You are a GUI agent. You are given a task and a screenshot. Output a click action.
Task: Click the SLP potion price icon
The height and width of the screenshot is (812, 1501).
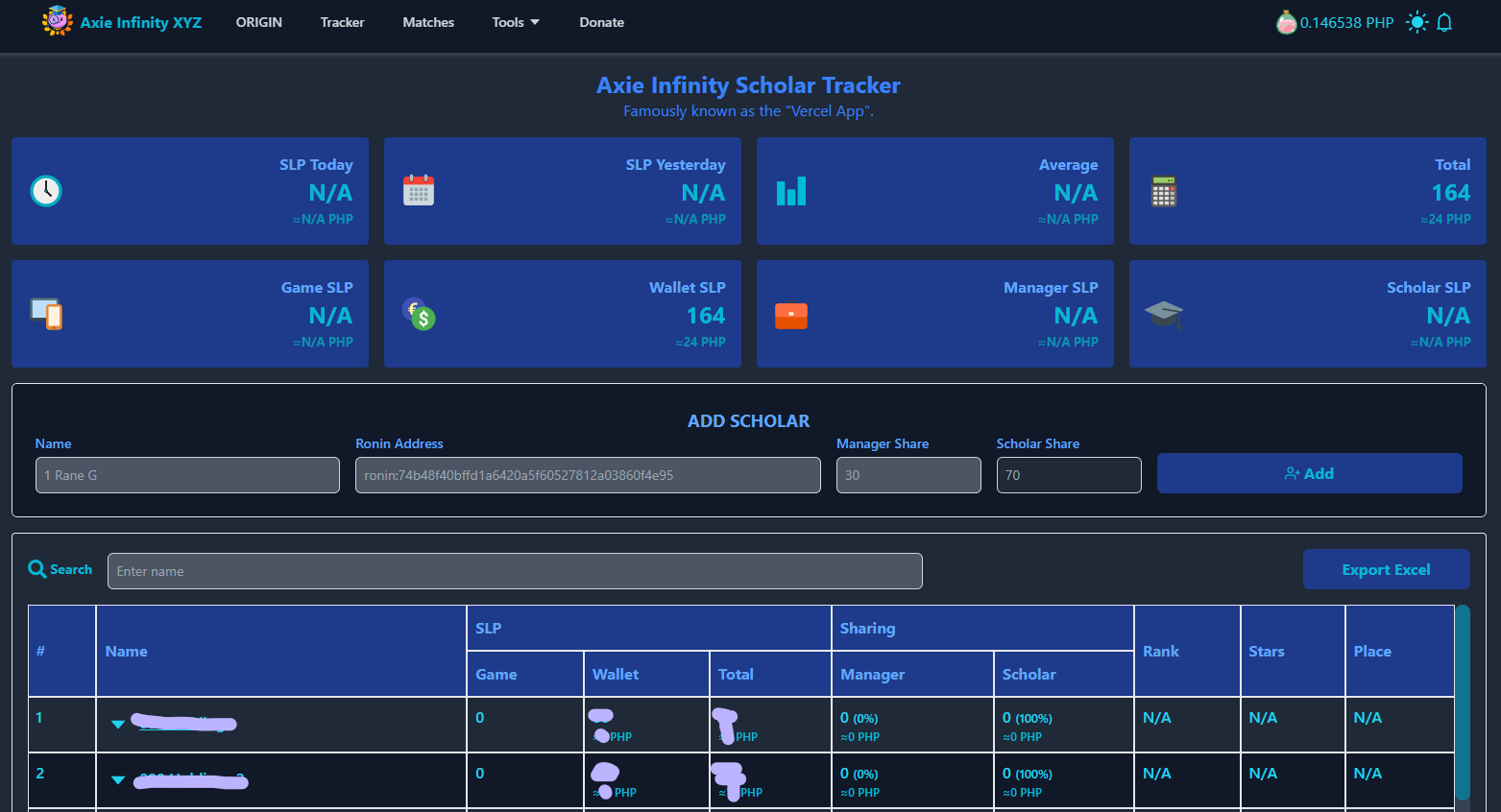[1286, 22]
